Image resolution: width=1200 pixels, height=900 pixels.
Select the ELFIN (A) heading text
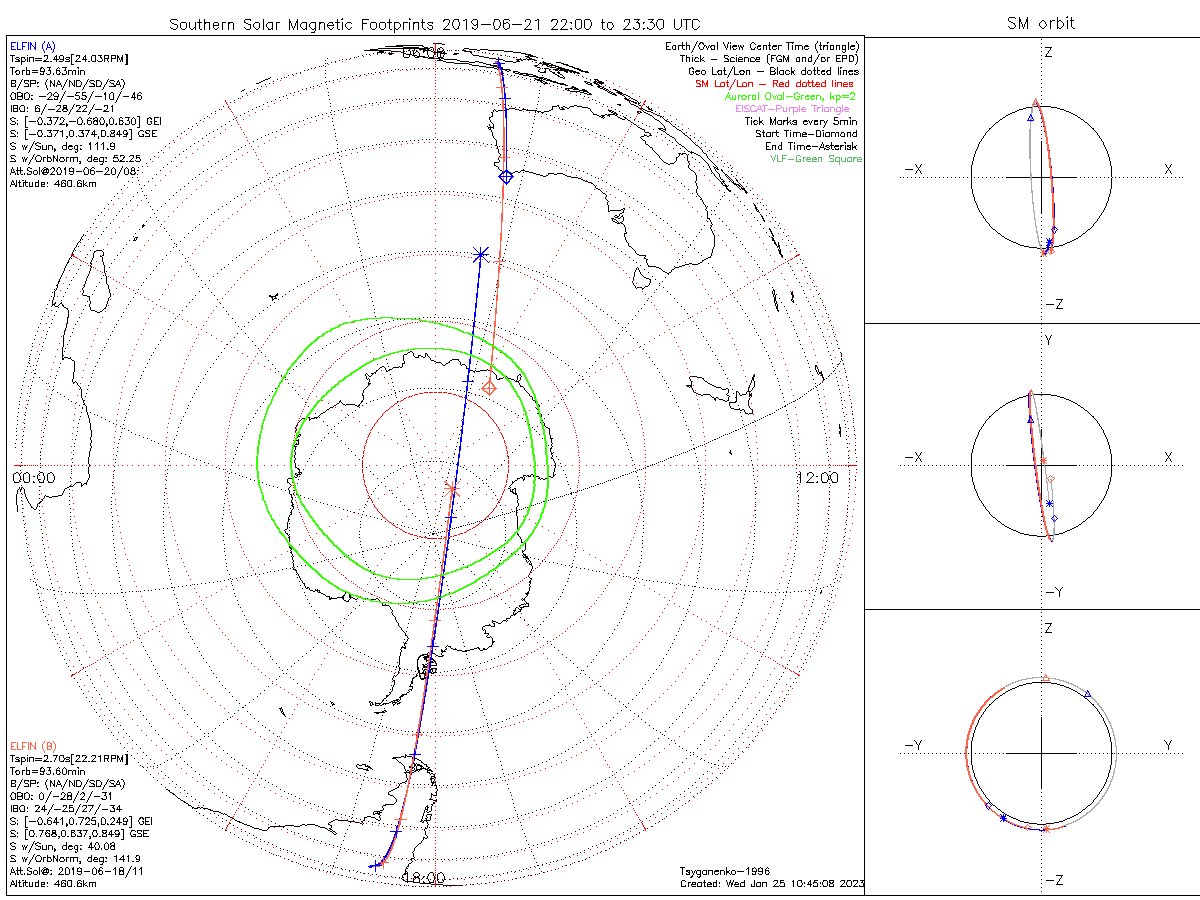click(x=33, y=46)
